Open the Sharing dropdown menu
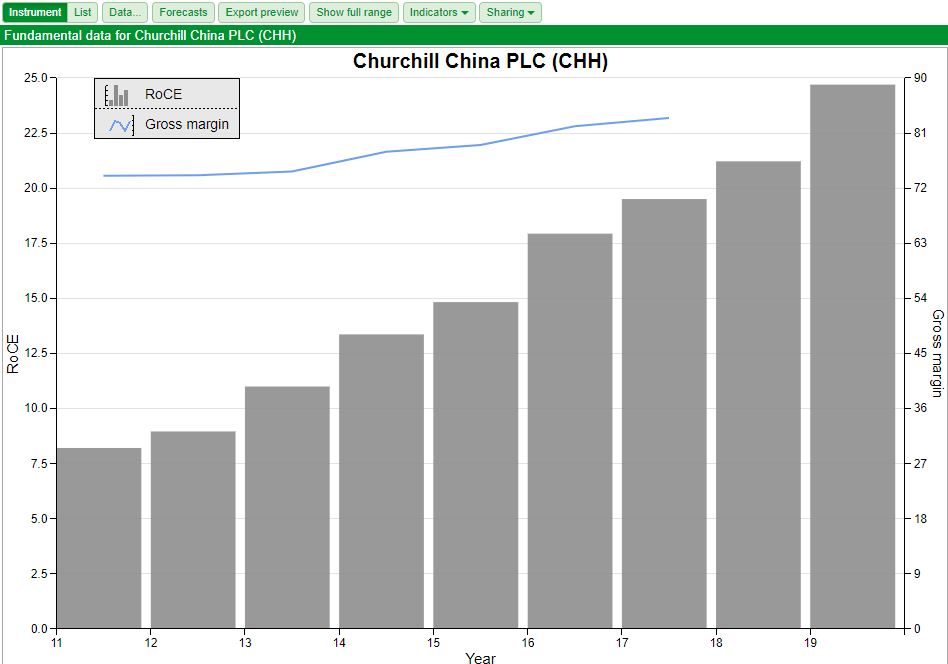The image size is (948, 664). (510, 12)
